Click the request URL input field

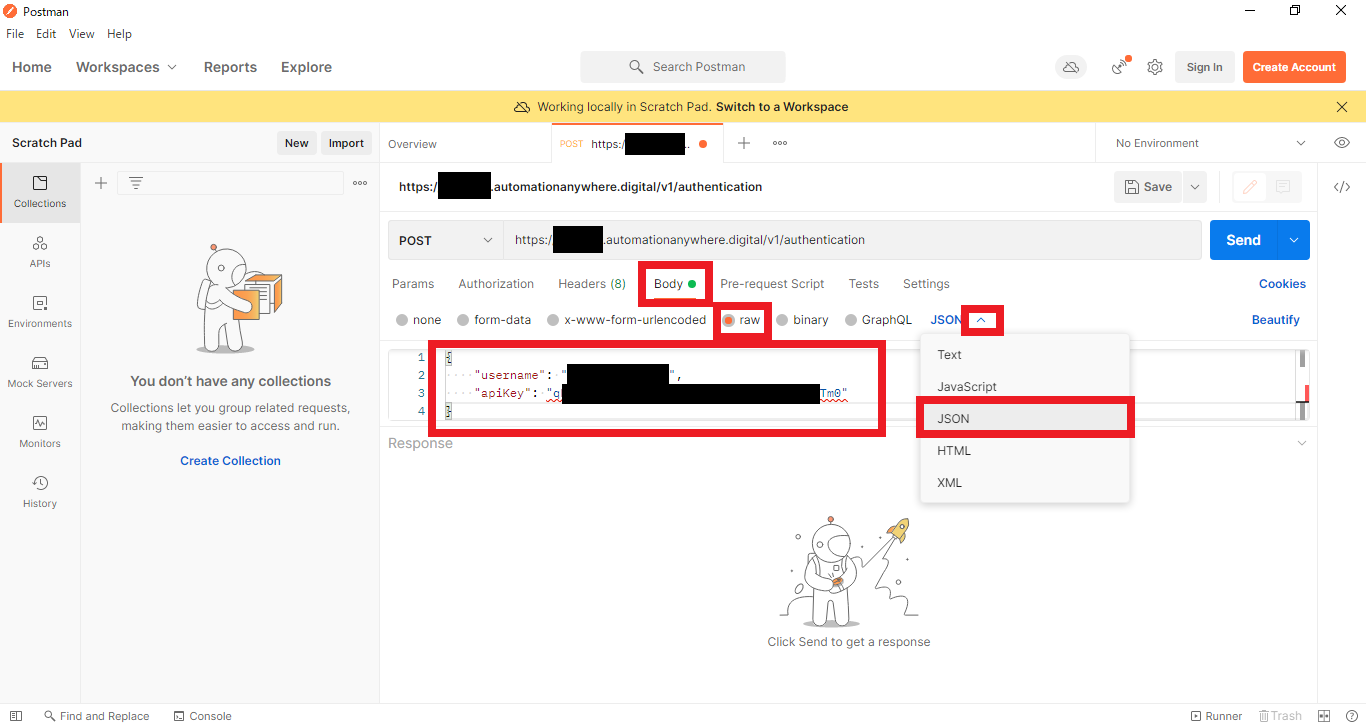point(852,240)
